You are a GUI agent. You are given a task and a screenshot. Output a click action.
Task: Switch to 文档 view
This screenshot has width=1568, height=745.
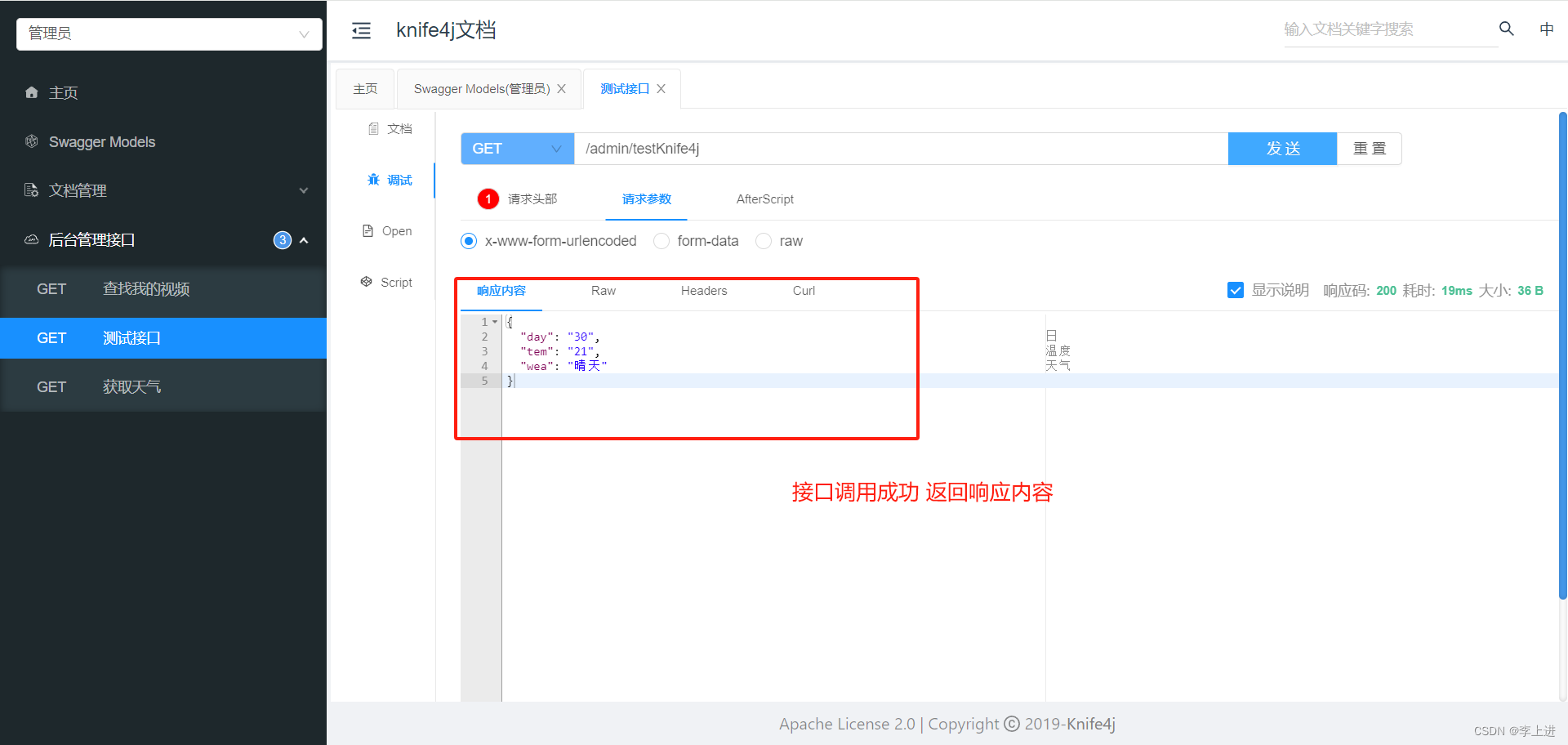click(390, 128)
